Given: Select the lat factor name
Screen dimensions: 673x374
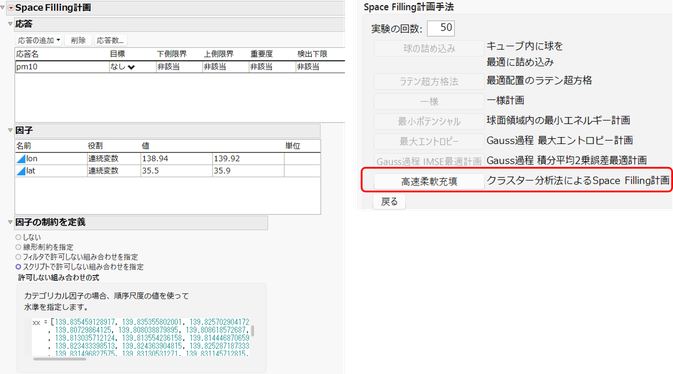Looking at the screenshot, I should point(31,171).
